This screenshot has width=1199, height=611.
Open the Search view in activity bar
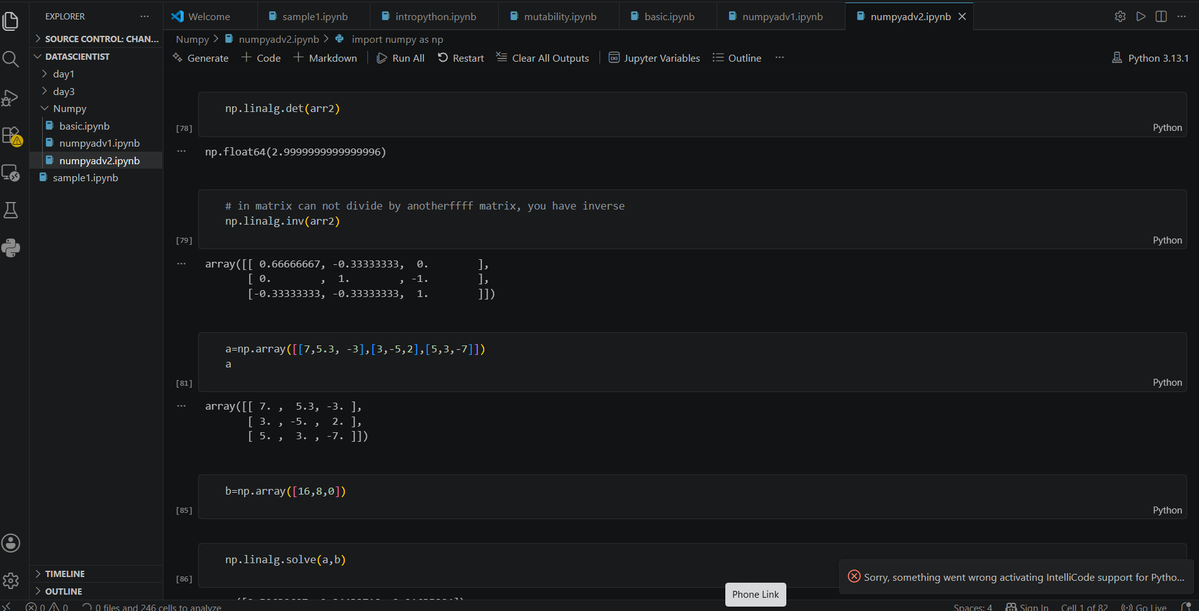11,59
